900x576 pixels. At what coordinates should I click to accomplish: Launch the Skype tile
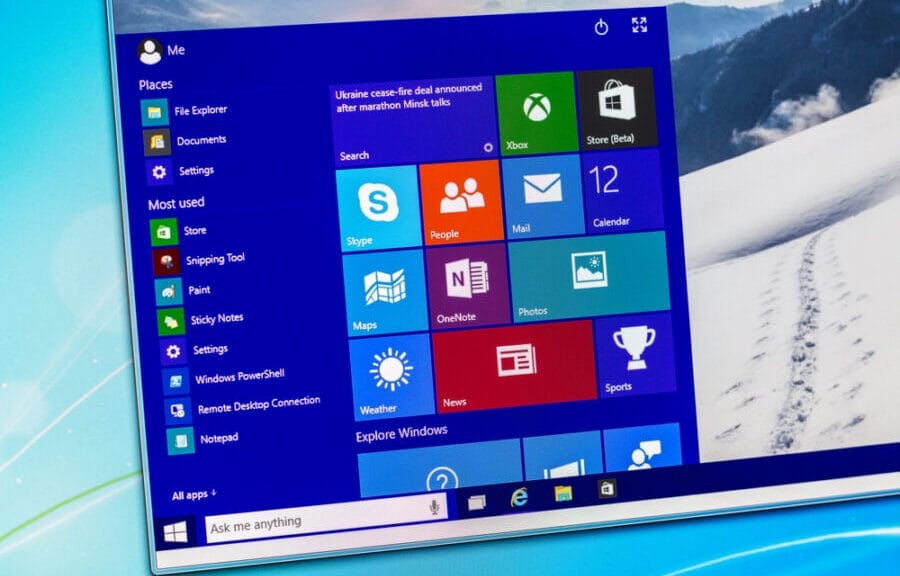click(x=378, y=208)
